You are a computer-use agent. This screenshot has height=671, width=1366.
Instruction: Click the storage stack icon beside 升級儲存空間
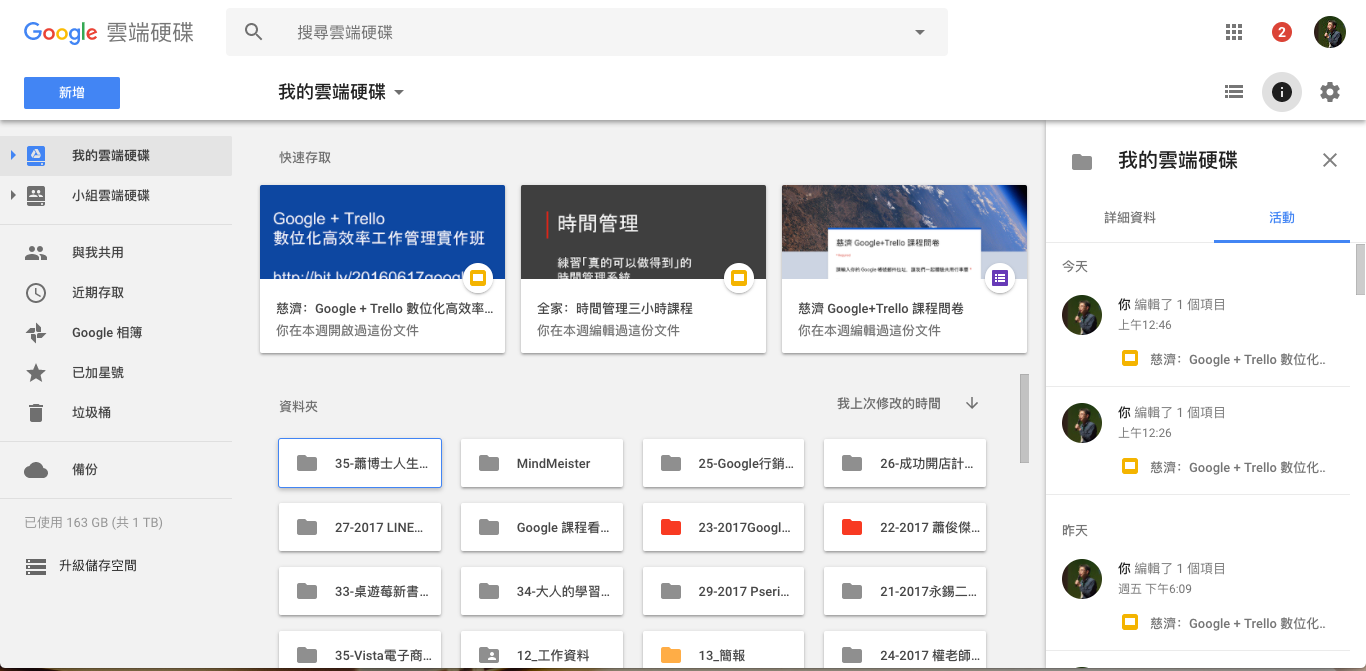coord(36,567)
